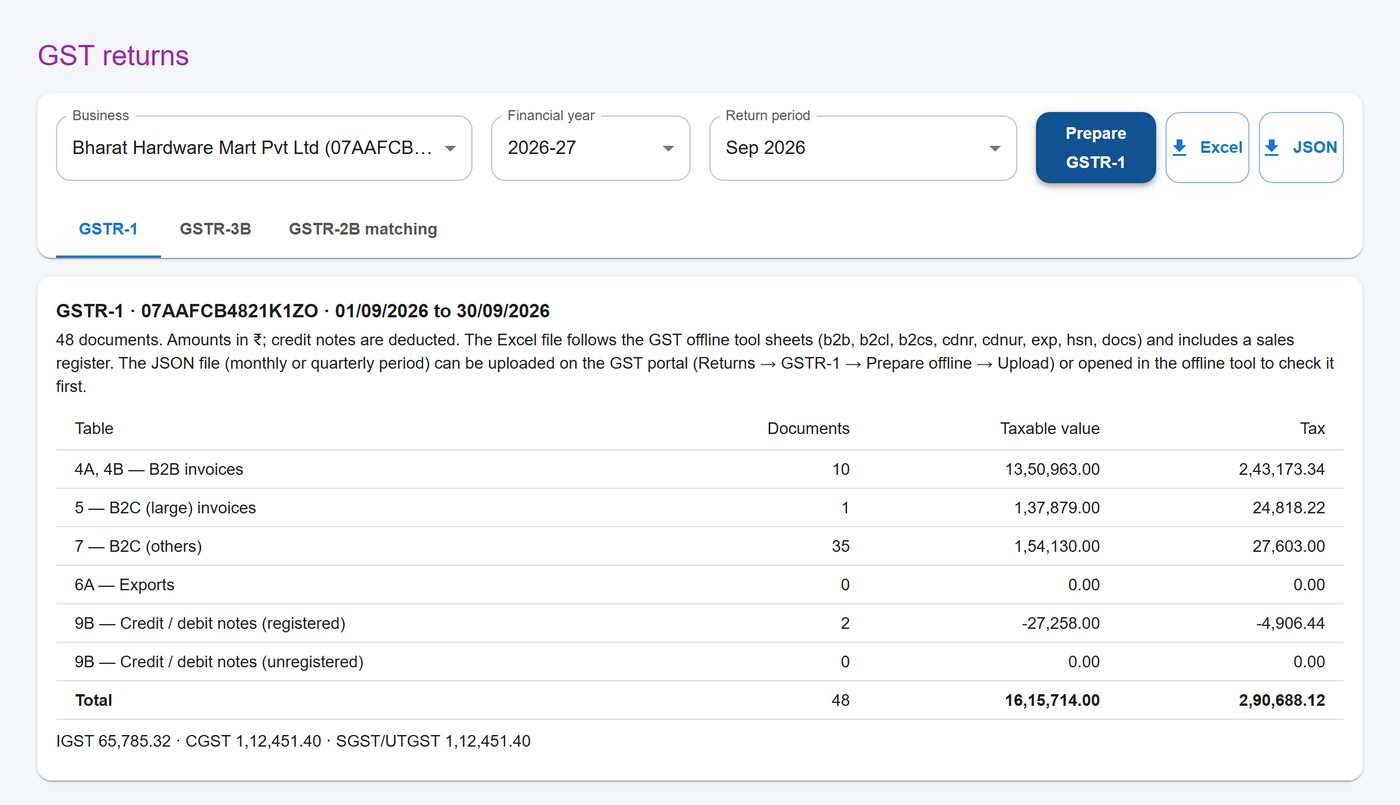Click the total tax 2,90,688.12
1400x805 pixels.
click(x=1282, y=701)
